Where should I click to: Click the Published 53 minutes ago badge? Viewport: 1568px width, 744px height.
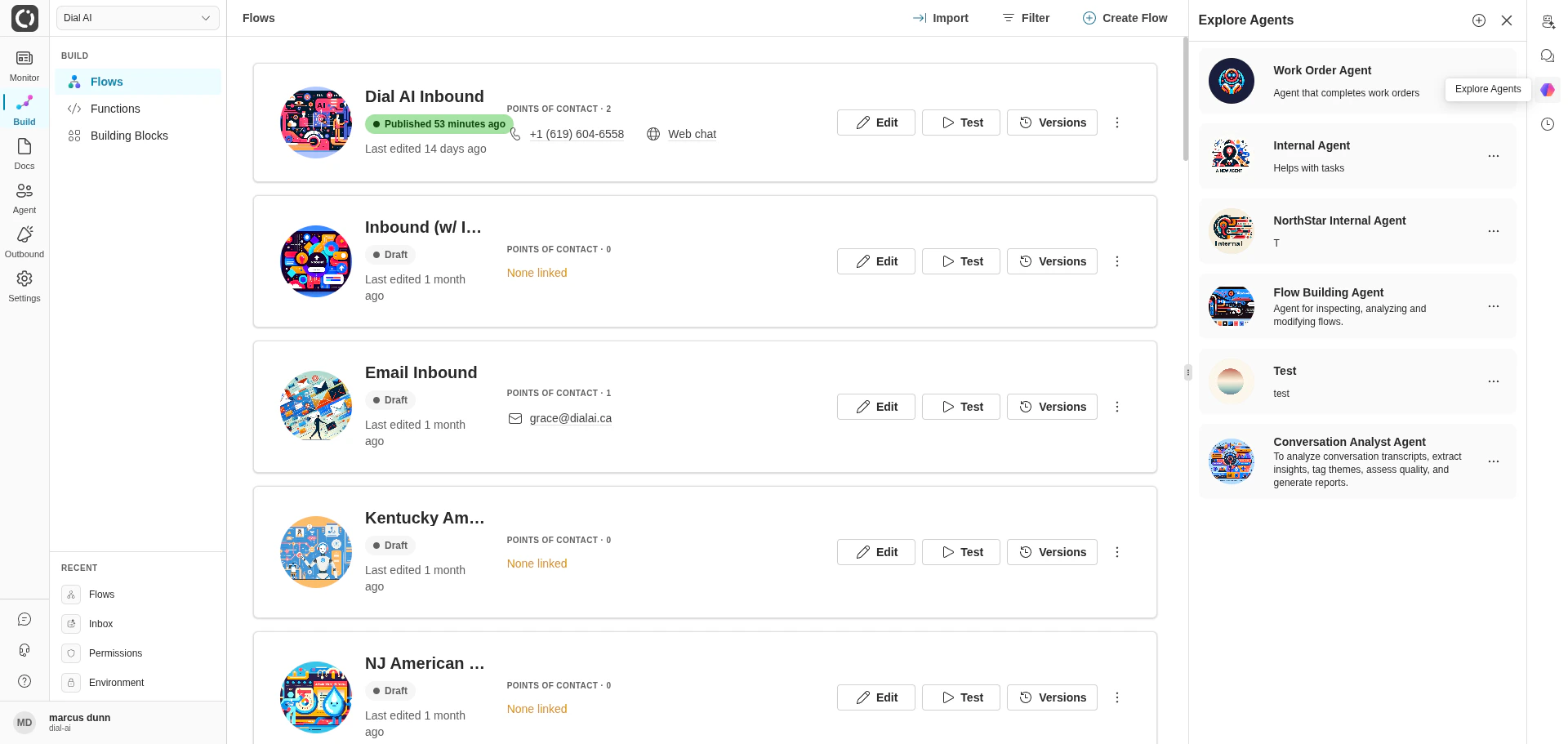point(439,124)
